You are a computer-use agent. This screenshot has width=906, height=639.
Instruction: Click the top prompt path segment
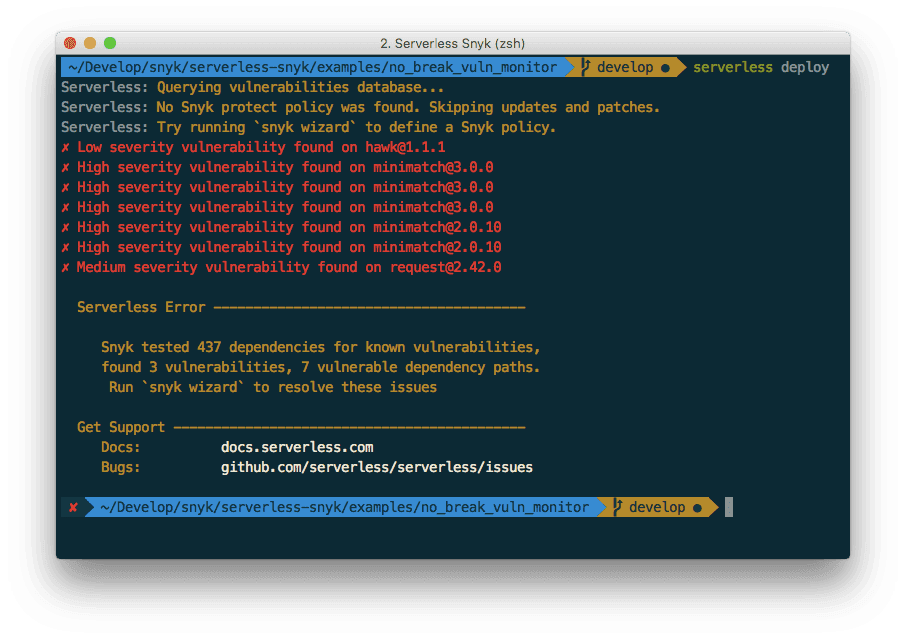[x=313, y=68]
